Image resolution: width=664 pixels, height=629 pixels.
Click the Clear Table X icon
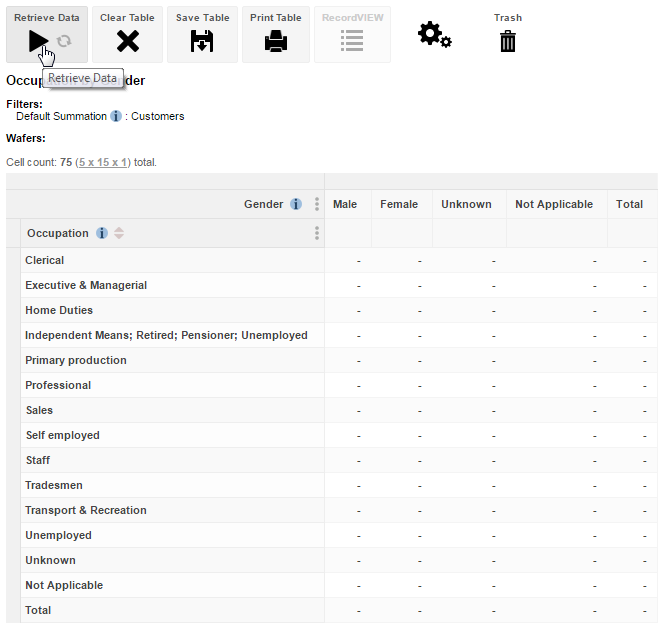click(127, 41)
